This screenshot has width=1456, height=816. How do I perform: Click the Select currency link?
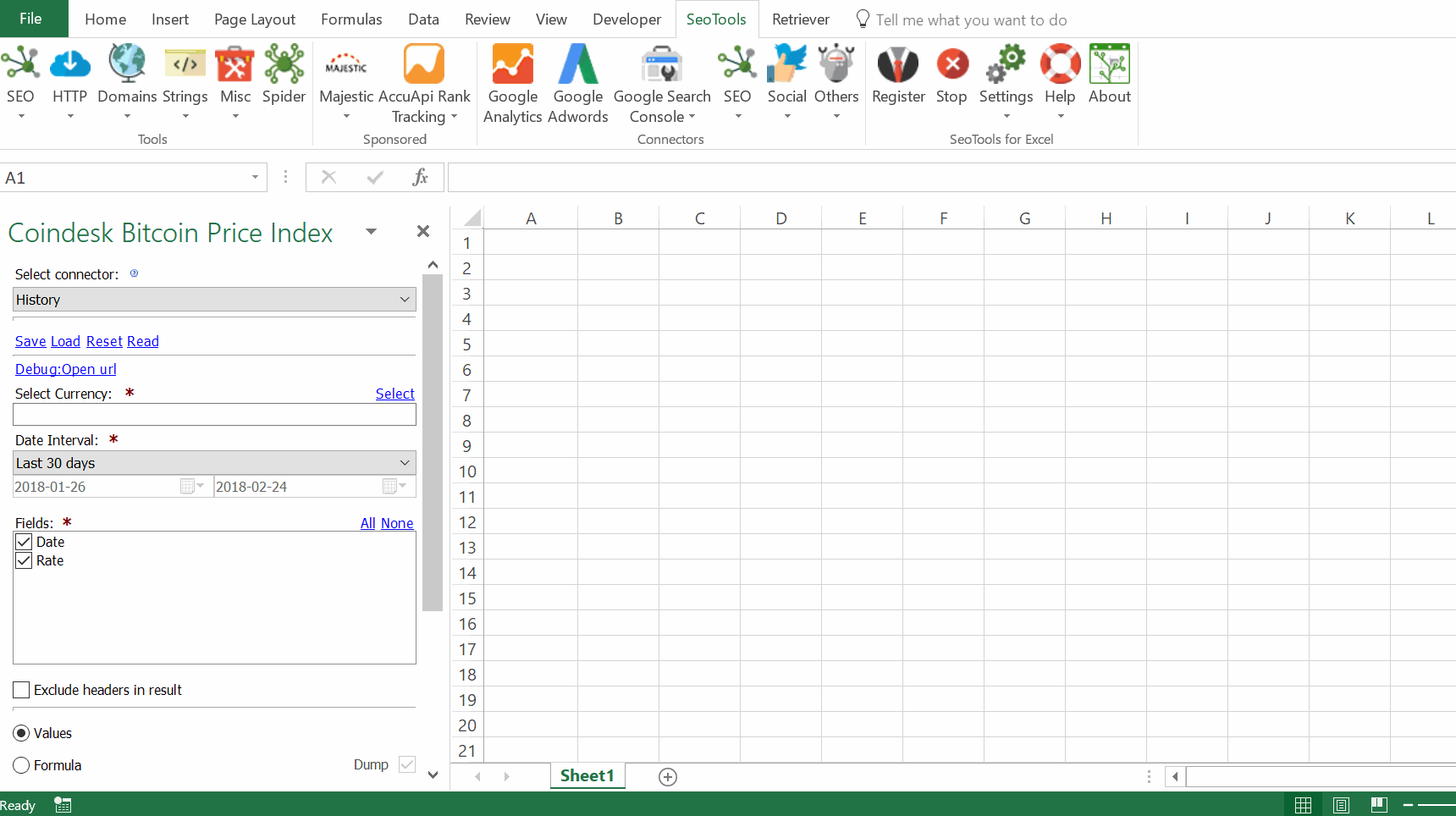tap(395, 394)
